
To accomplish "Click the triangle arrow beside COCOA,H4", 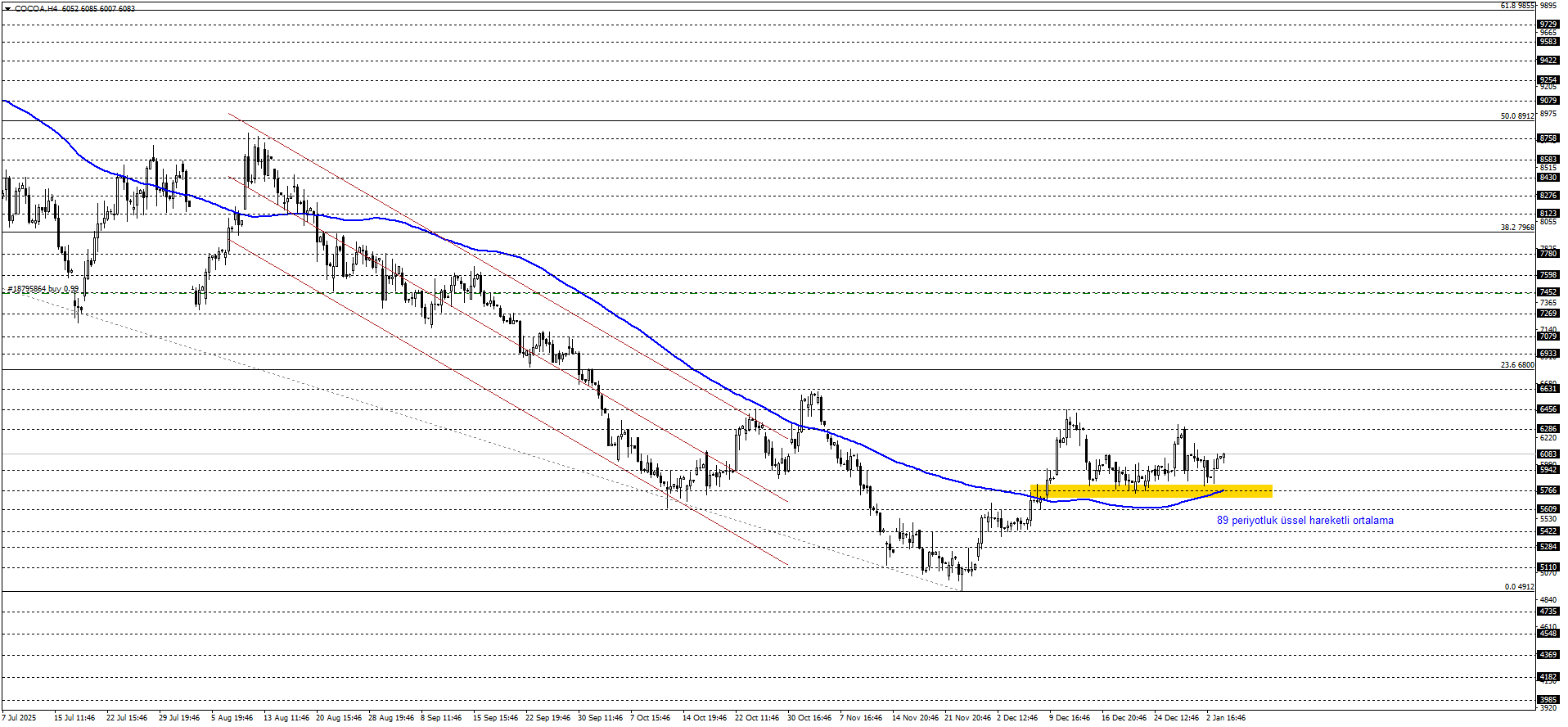I will pos(8,9).
